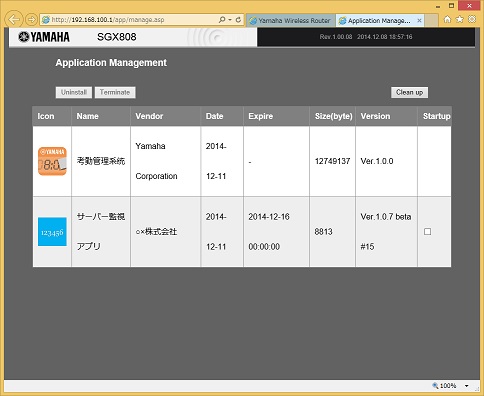Click the Application Management heading
484x396 pixels.
111,63
